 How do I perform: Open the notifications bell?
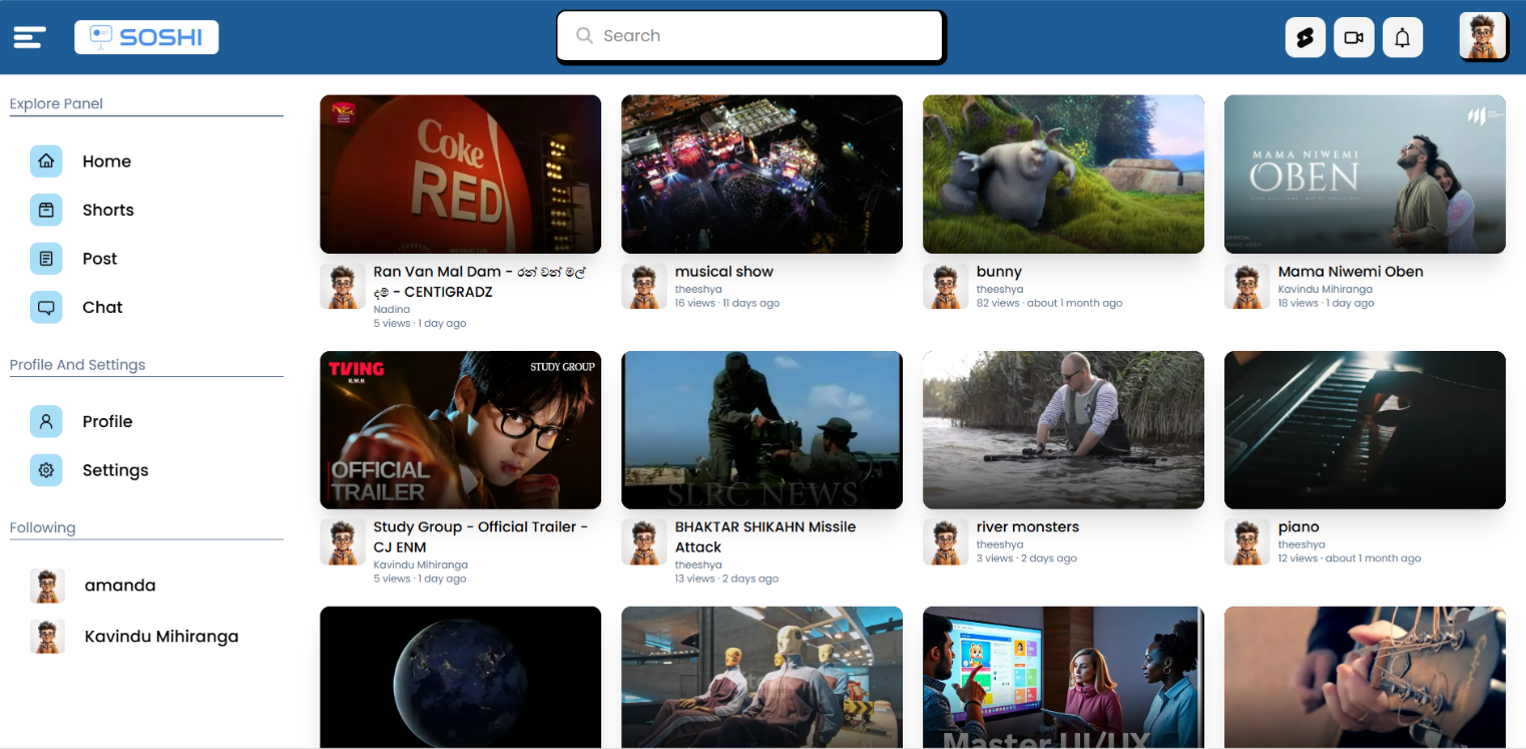point(1402,37)
